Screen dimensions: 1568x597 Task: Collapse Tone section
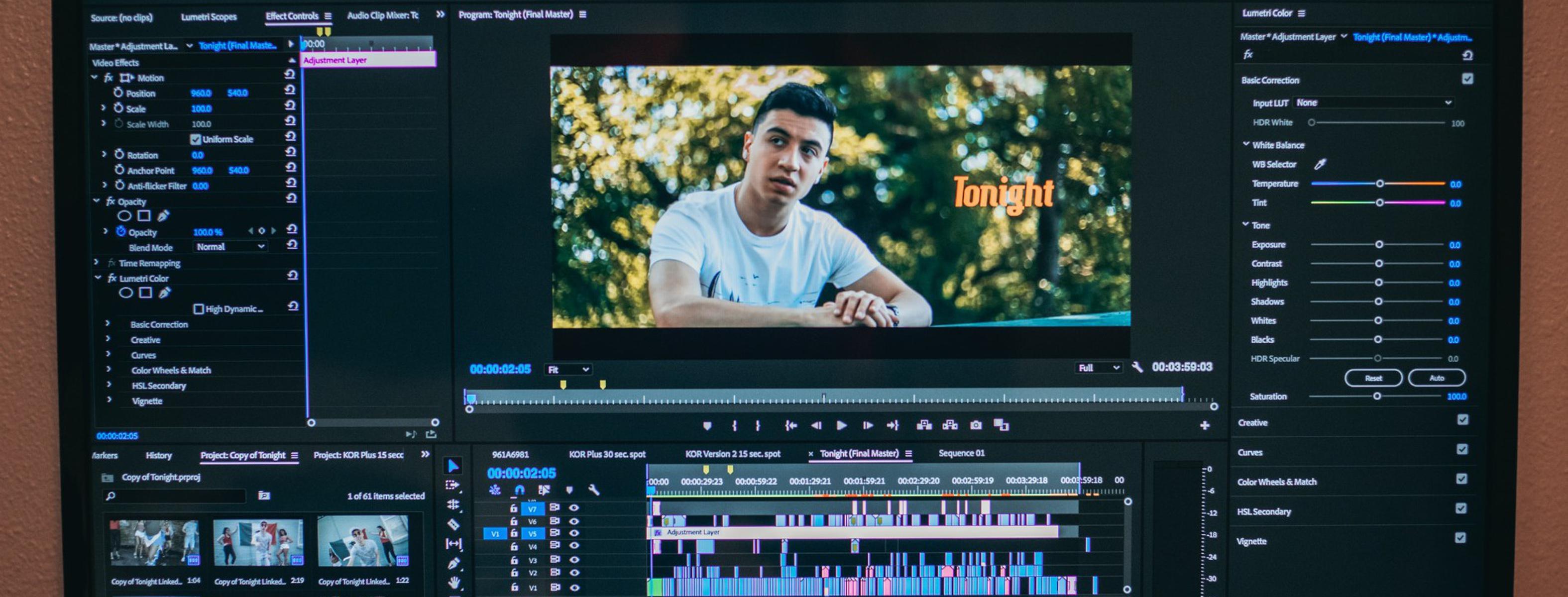1245,224
